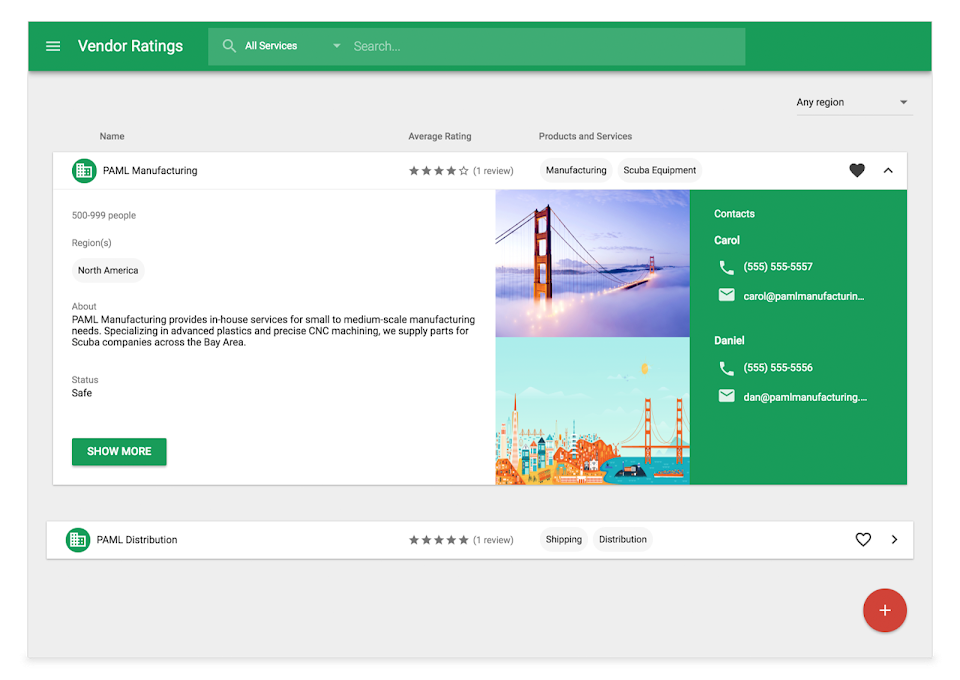Click Carol's email envelope icon
Screen dimensions: 960x680
[727, 296]
